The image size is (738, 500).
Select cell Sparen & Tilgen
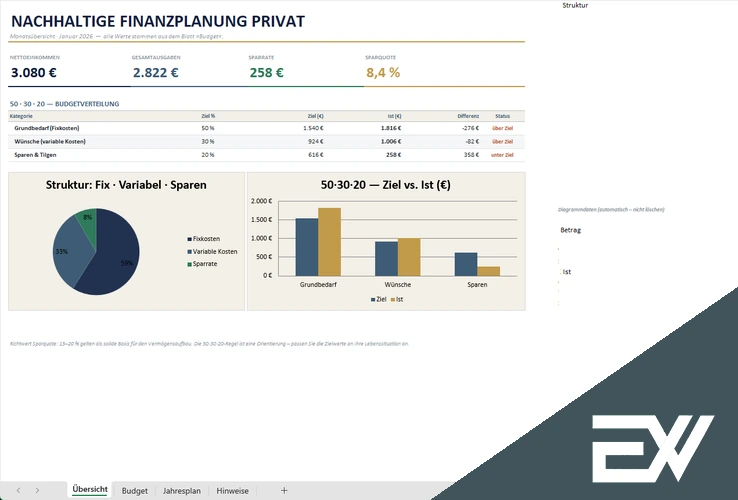(35, 154)
